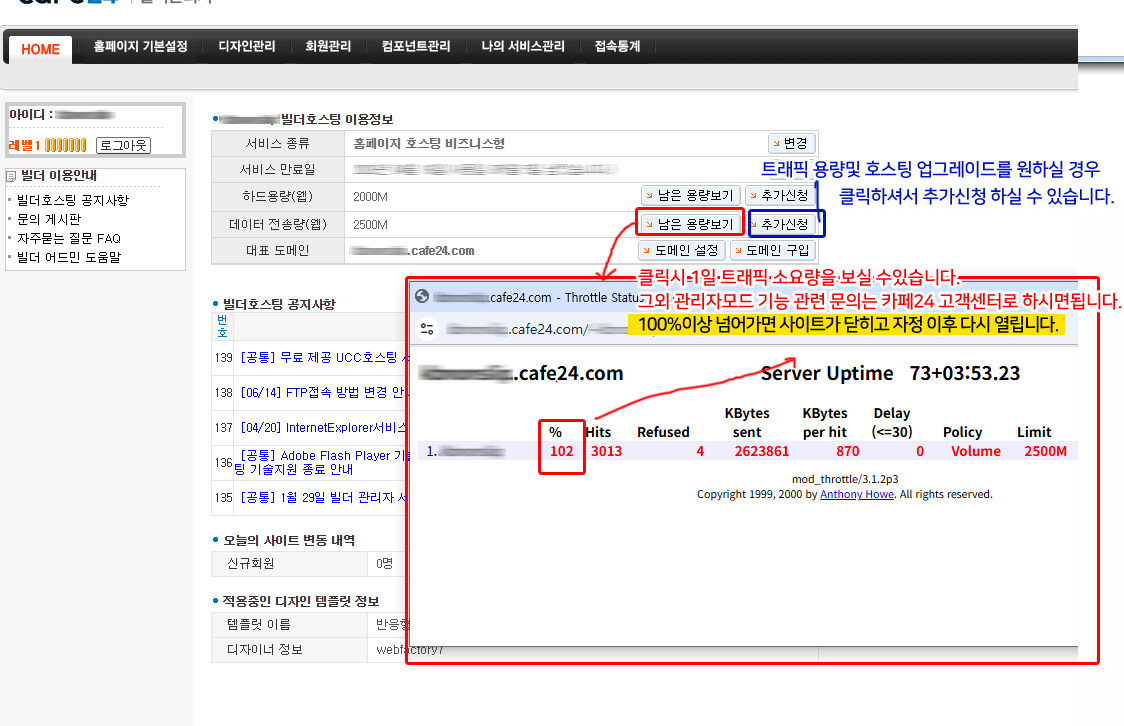Open notice 139 무료 제공 UCC호스팅

(x=324, y=358)
